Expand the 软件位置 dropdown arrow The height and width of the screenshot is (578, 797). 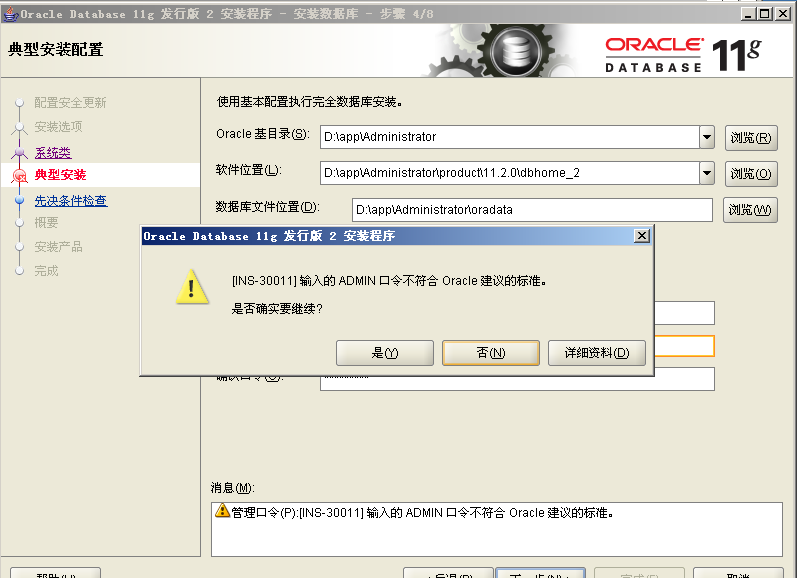point(707,173)
